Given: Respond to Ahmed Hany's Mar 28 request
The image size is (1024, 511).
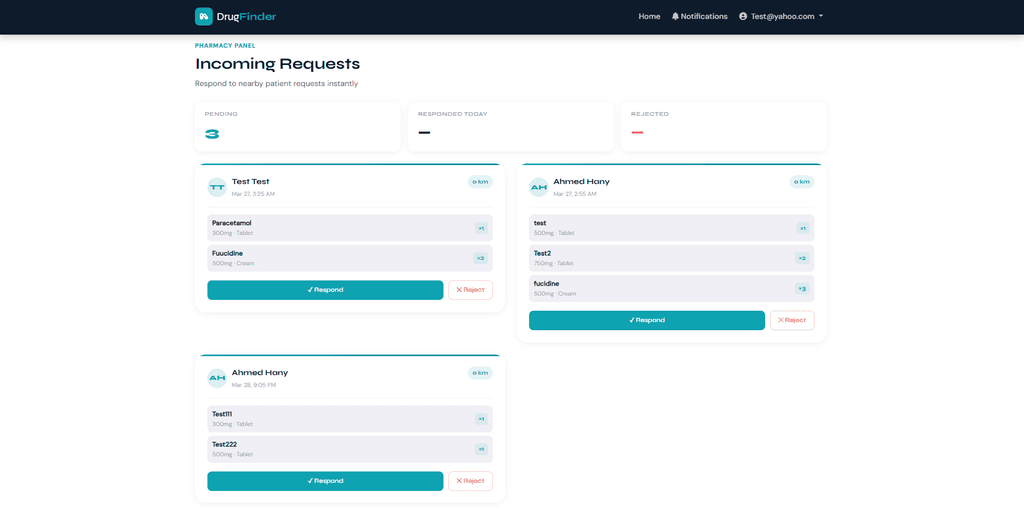Looking at the screenshot, I should (x=325, y=481).
